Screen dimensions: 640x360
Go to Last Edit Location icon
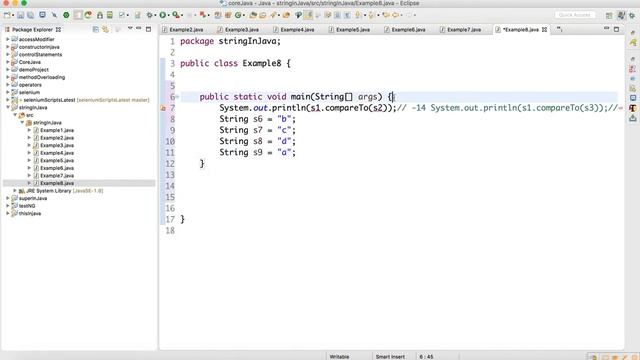(386, 15)
